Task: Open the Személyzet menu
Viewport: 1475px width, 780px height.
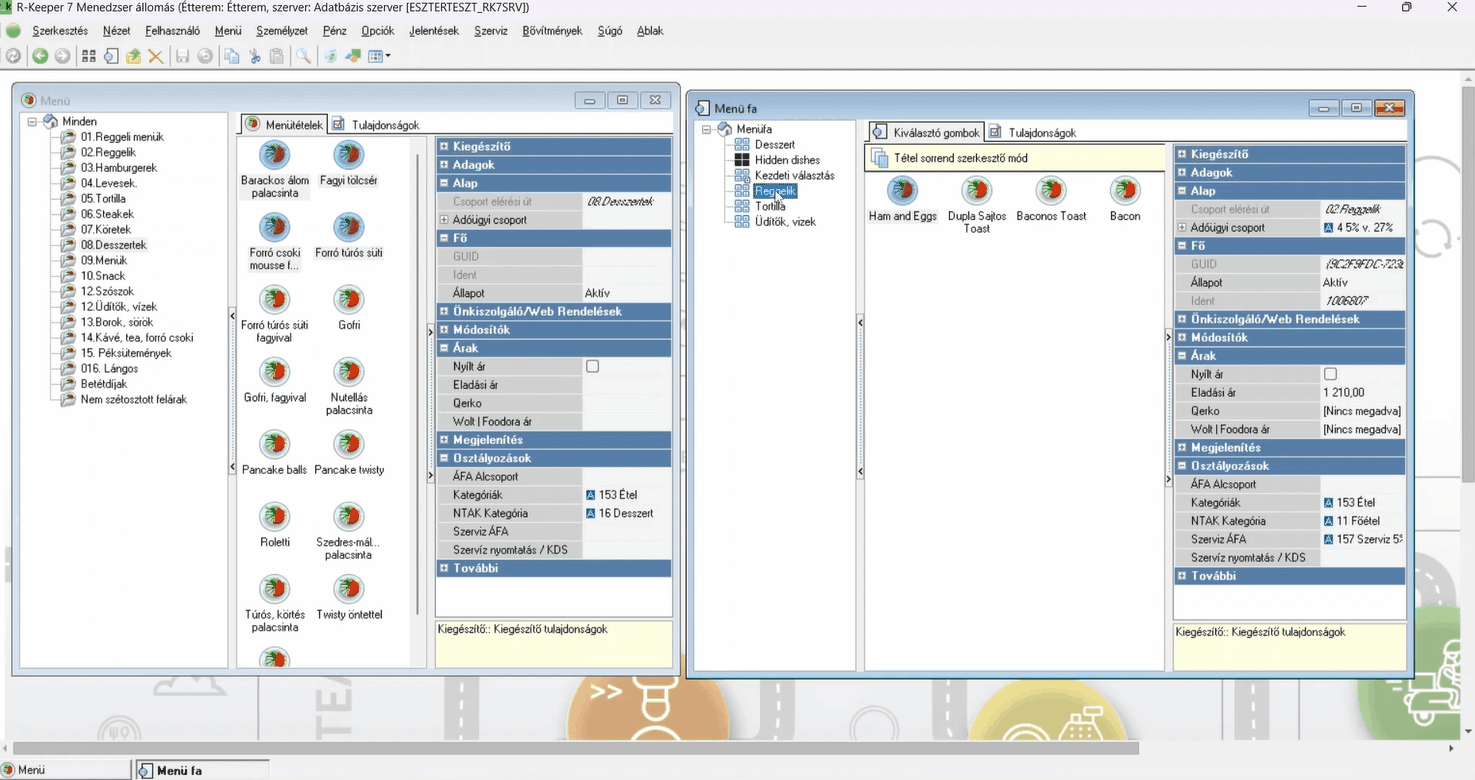Action: point(282,31)
